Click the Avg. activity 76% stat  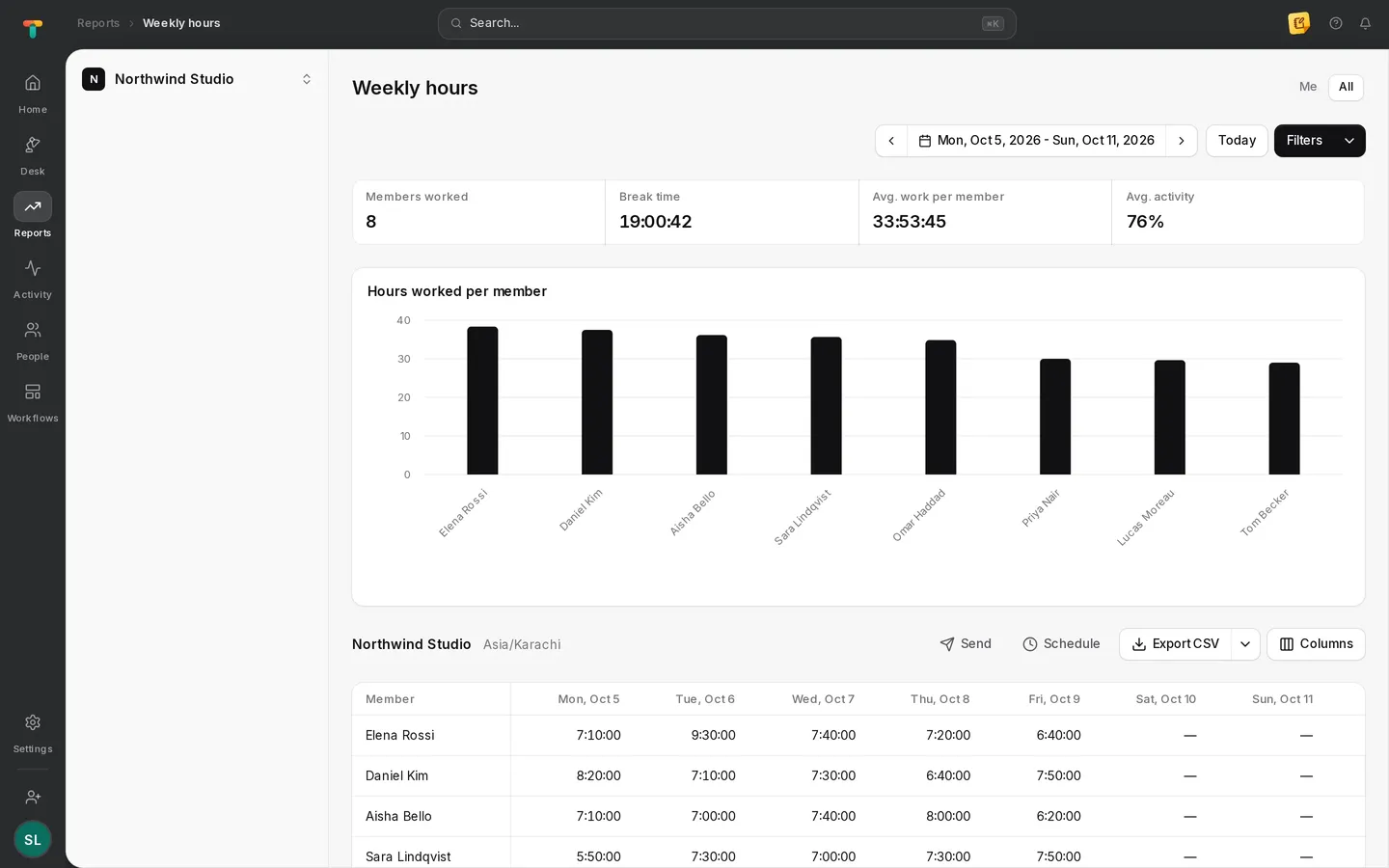coord(1238,212)
